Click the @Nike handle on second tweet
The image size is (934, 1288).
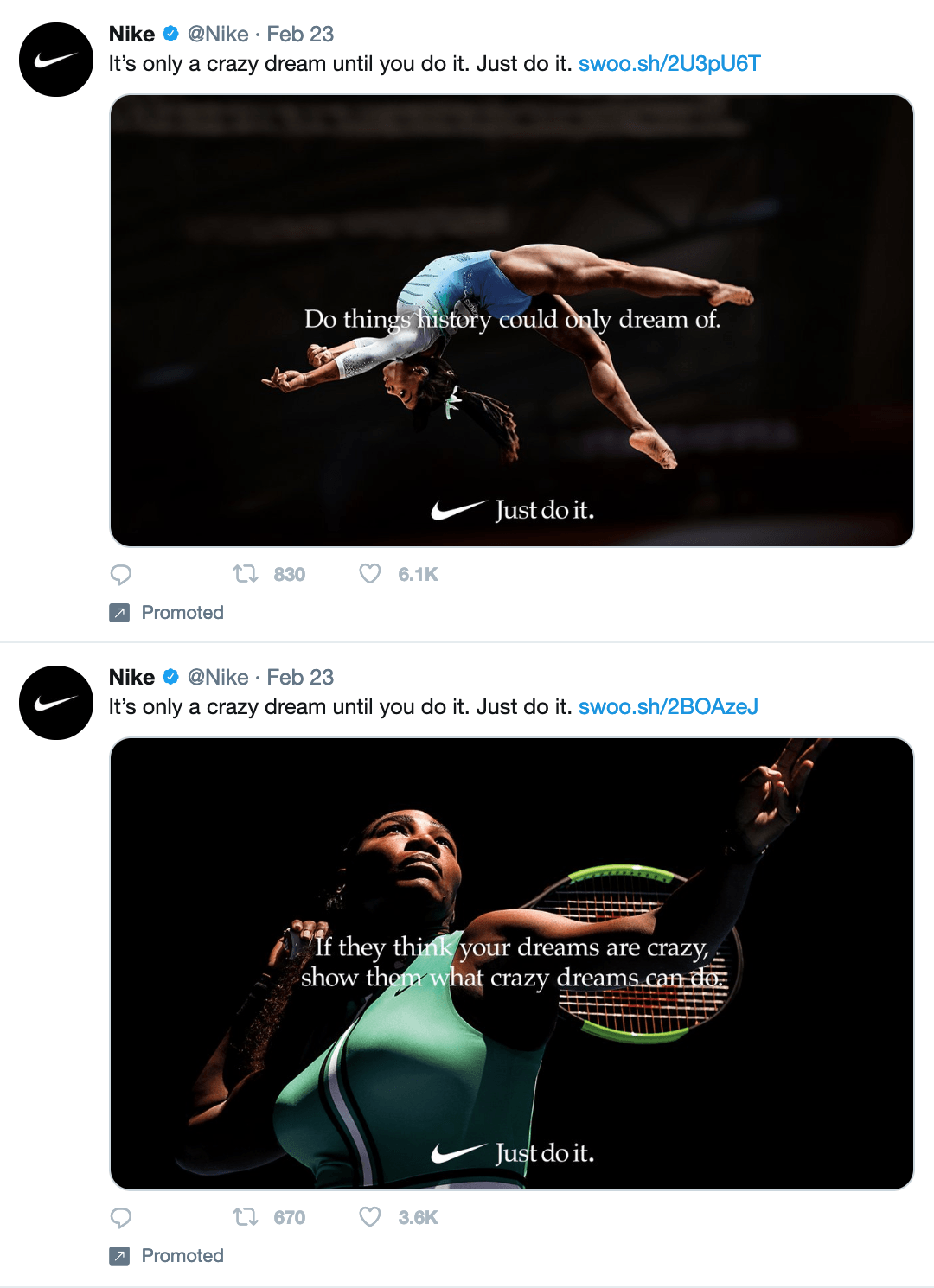[x=218, y=678]
